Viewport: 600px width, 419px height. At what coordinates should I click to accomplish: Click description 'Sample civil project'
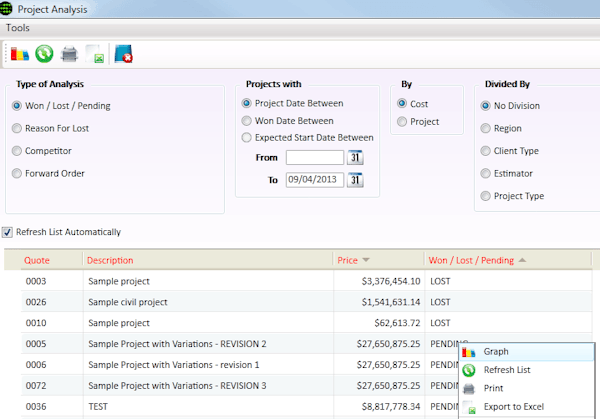(128, 302)
